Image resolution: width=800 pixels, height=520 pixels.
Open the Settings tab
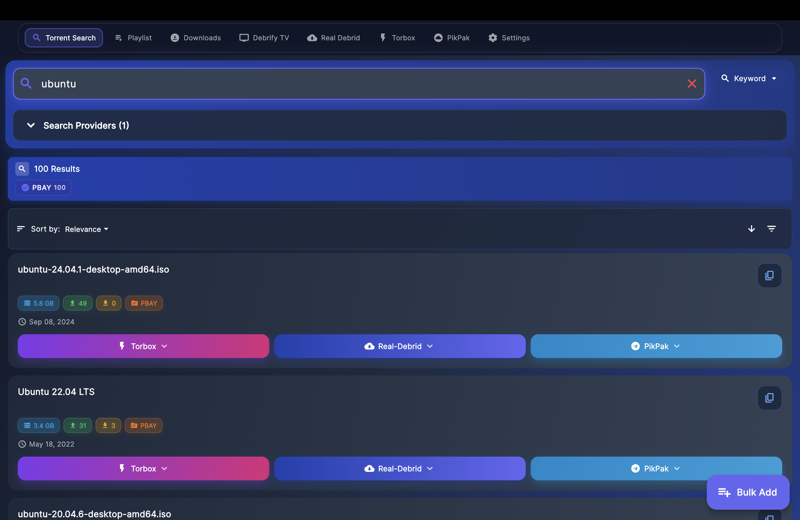(508, 38)
